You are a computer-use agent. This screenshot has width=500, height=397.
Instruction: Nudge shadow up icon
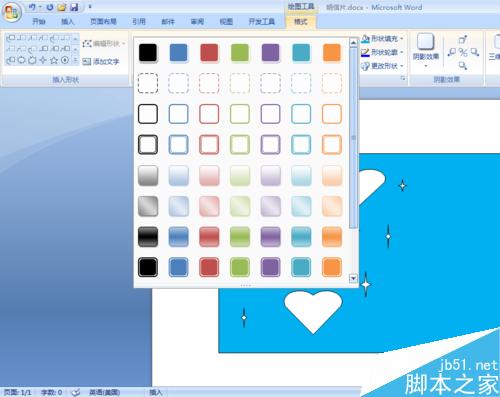tap(463, 40)
